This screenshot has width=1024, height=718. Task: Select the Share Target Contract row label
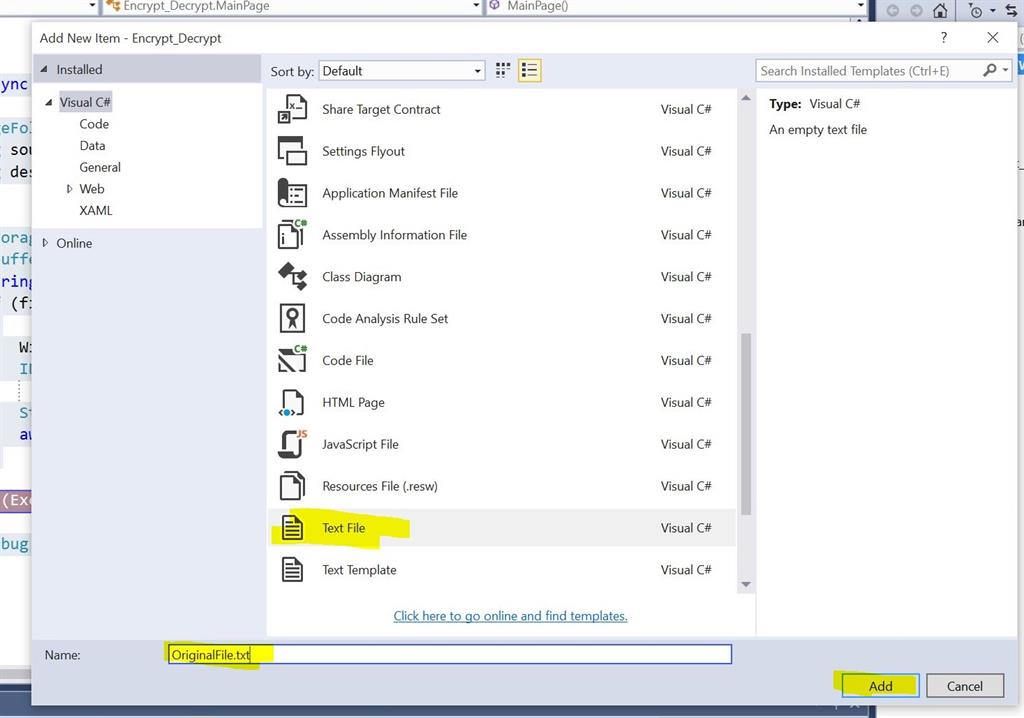click(x=381, y=110)
